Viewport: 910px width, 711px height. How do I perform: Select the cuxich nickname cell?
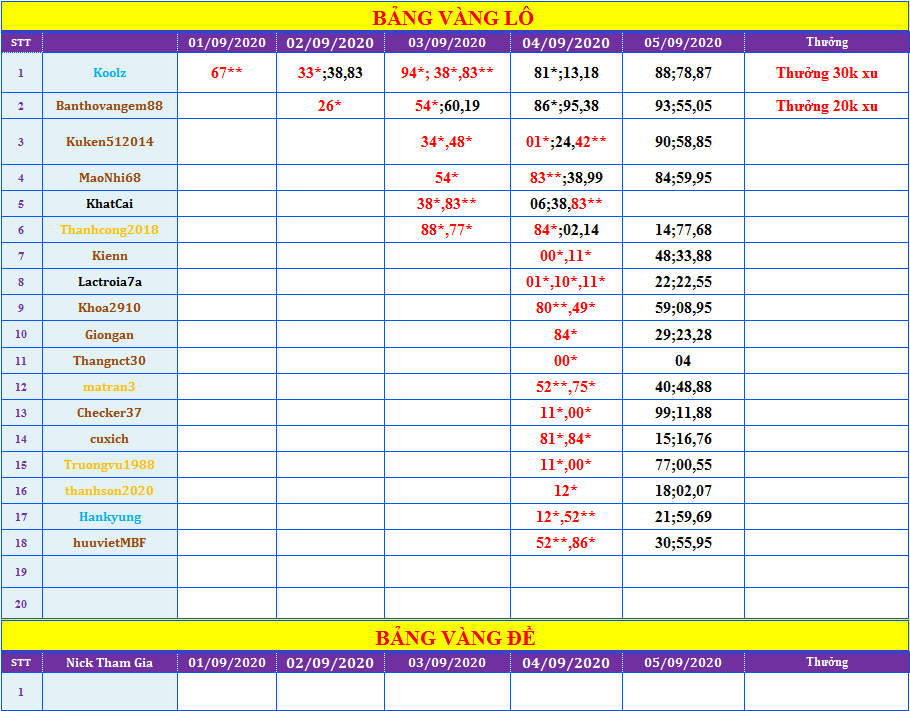click(110, 439)
